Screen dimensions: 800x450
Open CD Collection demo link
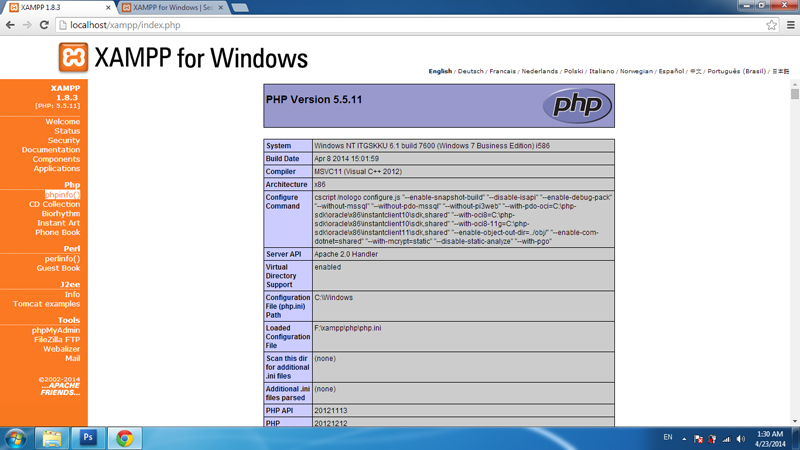click(x=54, y=204)
